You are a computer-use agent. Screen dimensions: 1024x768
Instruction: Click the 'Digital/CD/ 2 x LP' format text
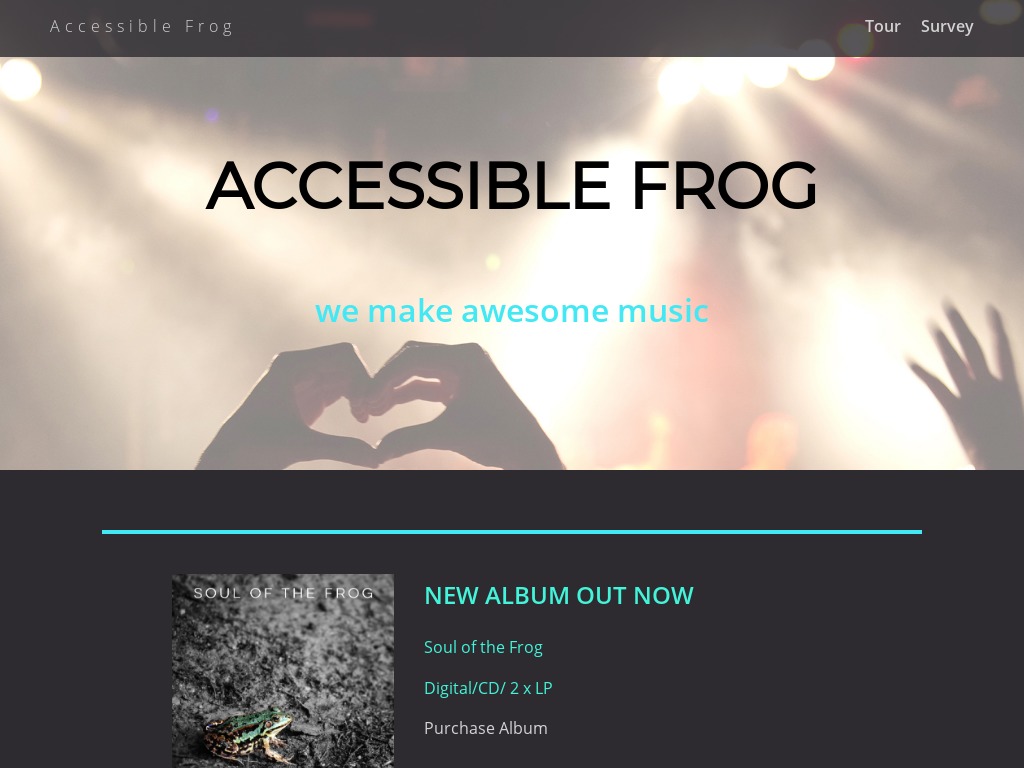(x=488, y=688)
